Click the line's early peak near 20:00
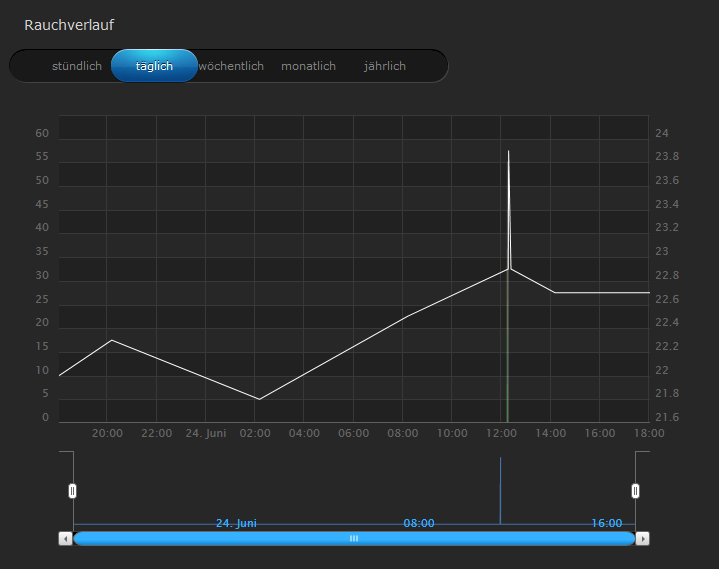This screenshot has height=569, width=719. [x=110, y=340]
